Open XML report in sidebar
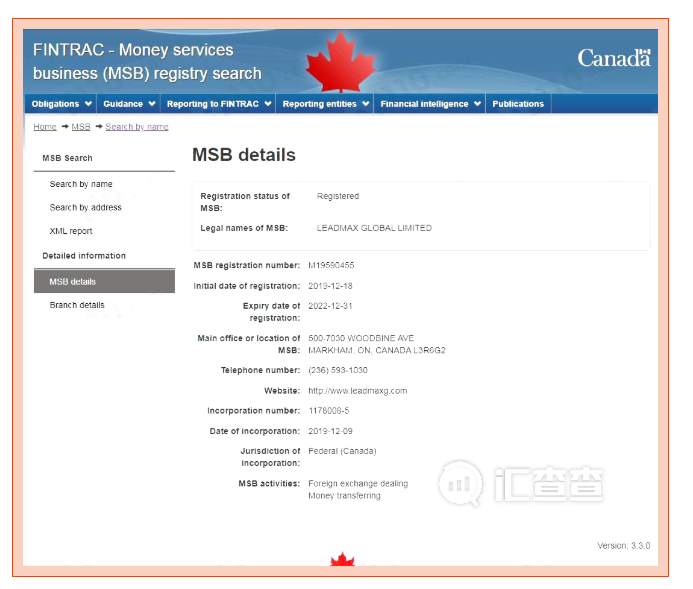 pyautogui.click(x=71, y=231)
